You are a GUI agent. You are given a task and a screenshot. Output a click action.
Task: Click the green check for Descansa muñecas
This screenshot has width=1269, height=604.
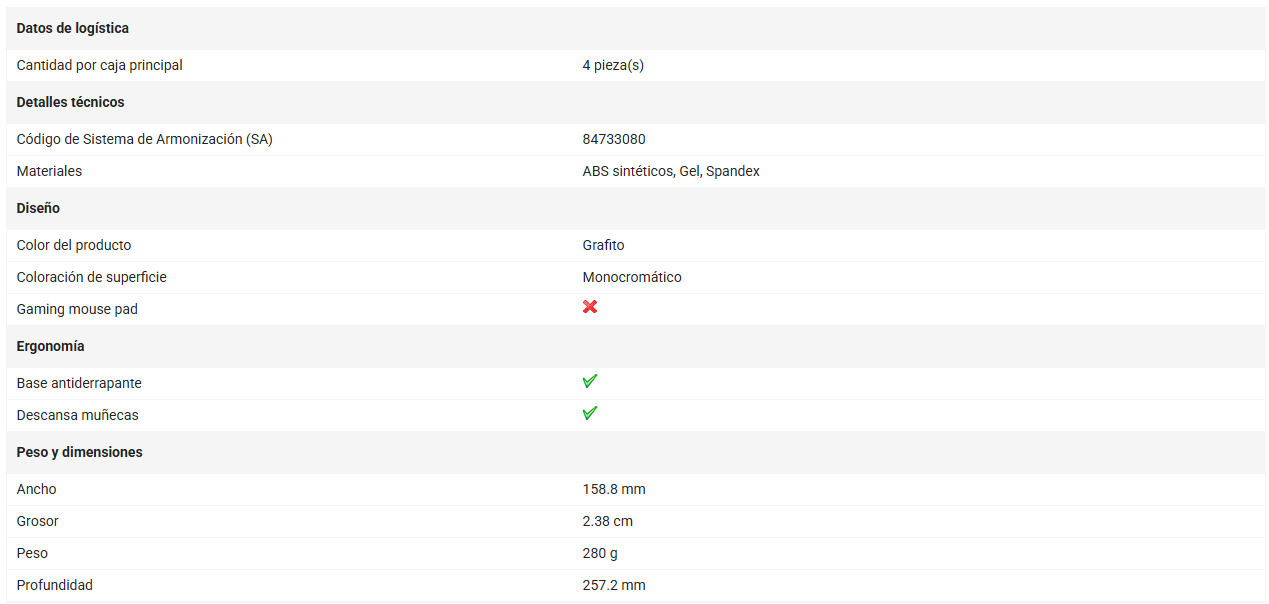pos(590,413)
